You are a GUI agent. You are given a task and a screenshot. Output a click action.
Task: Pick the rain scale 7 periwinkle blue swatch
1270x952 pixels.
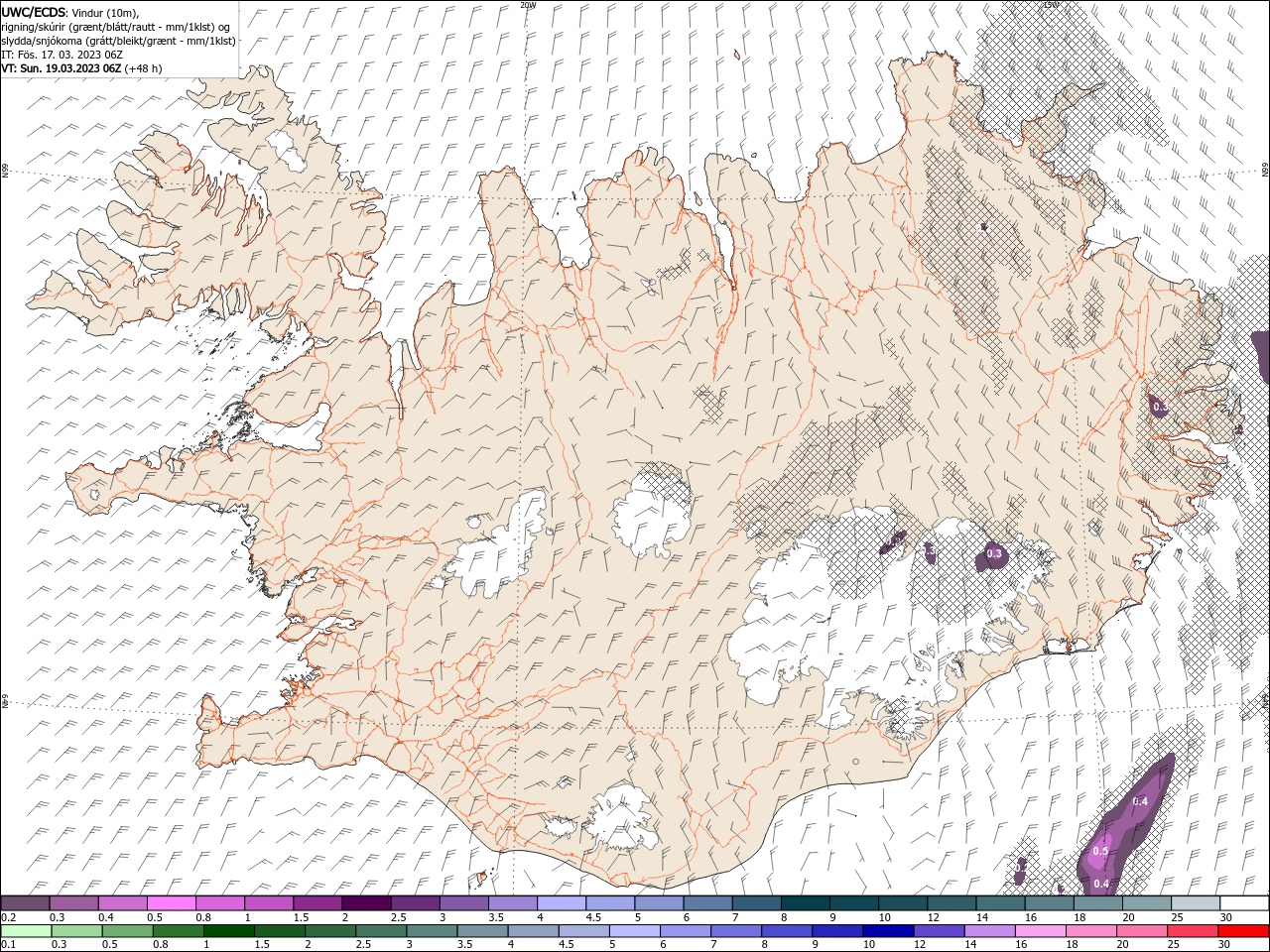pos(736,931)
